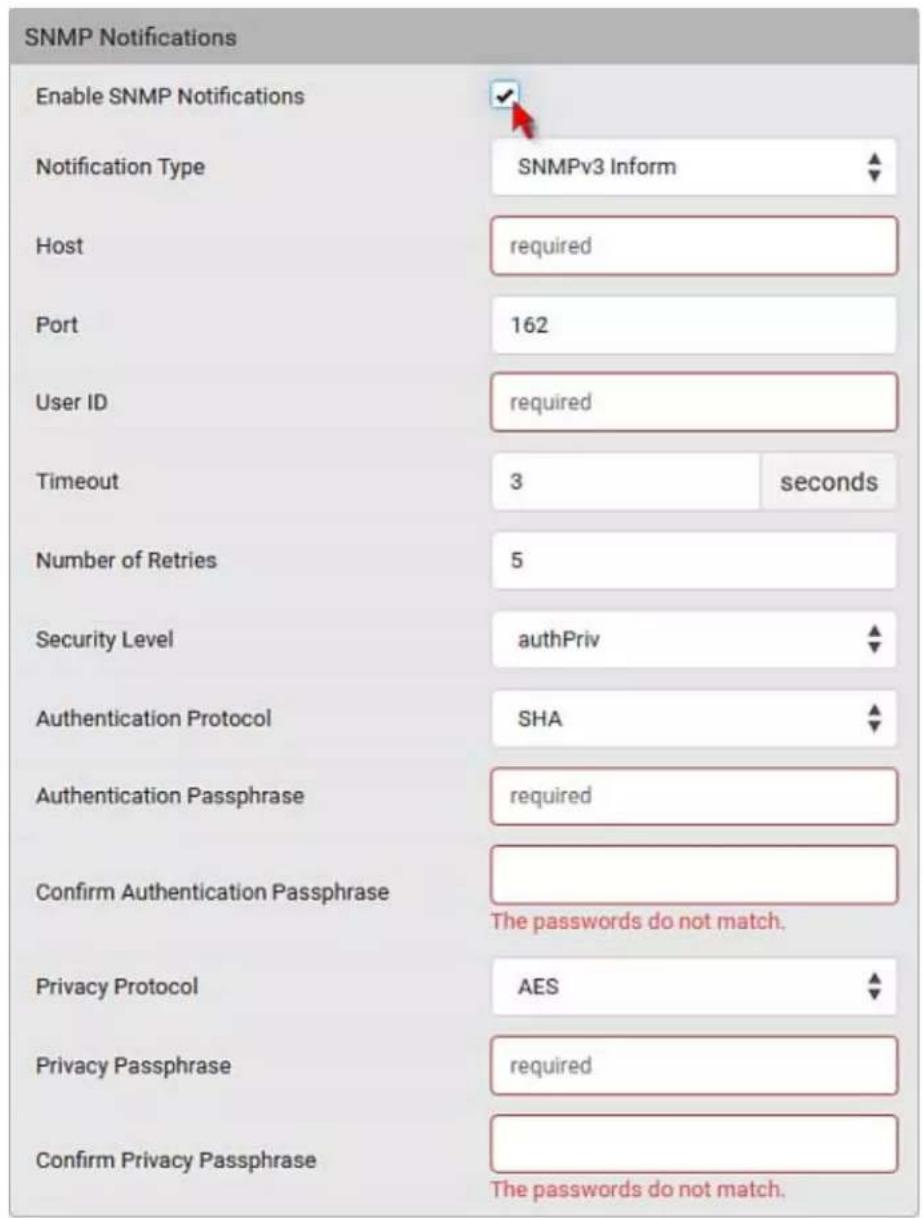Focus the User ID input field
This screenshot has height=1218, width=923.
[x=694, y=403]
